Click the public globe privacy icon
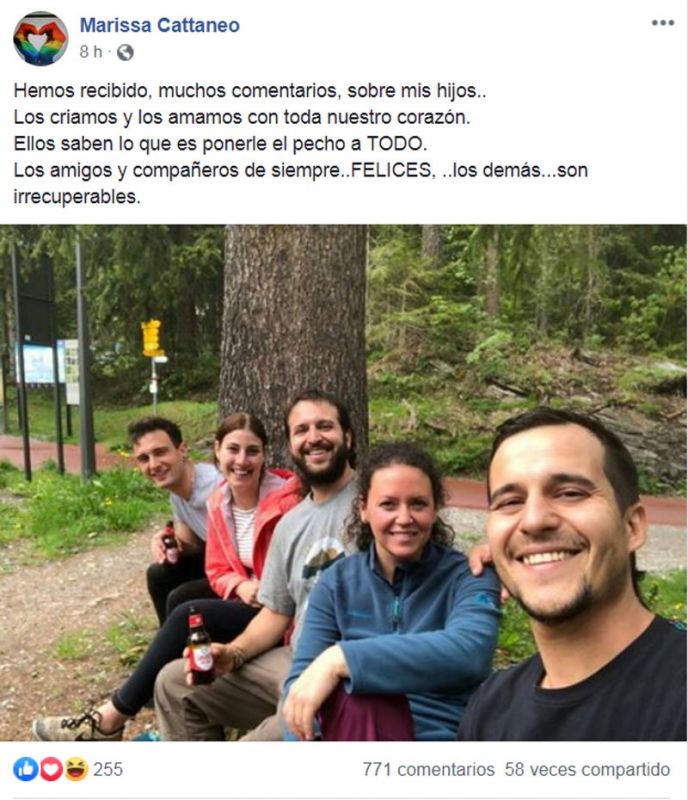 point(125,52)
